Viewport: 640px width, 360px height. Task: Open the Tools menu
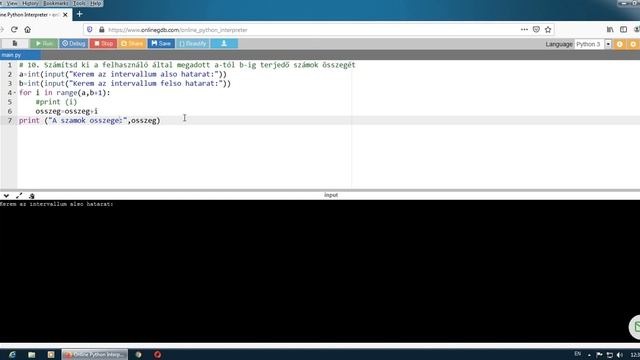point(80,3)
